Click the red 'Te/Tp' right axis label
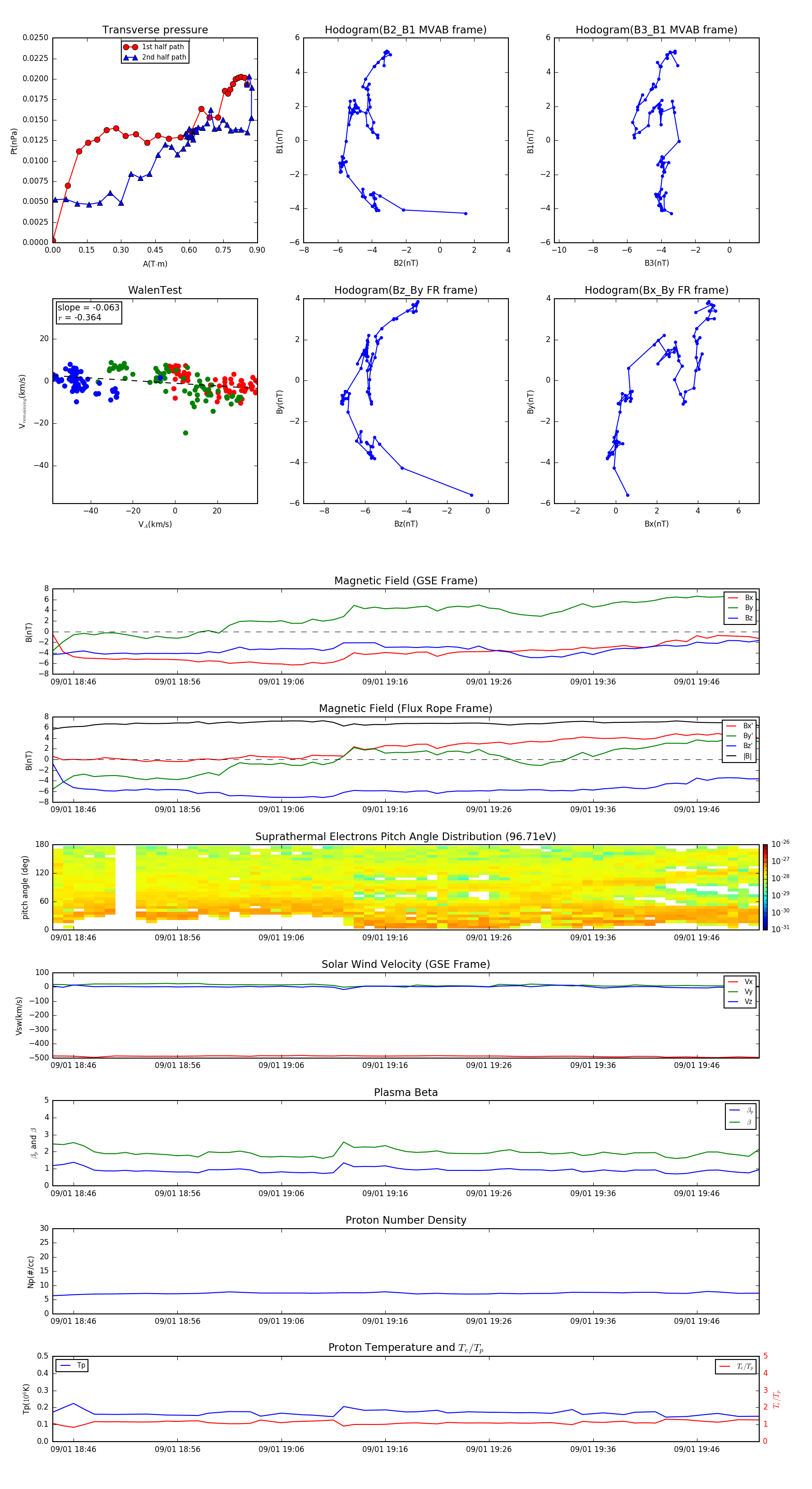This screenshot has height=1489, width=812. (776, 1399)
